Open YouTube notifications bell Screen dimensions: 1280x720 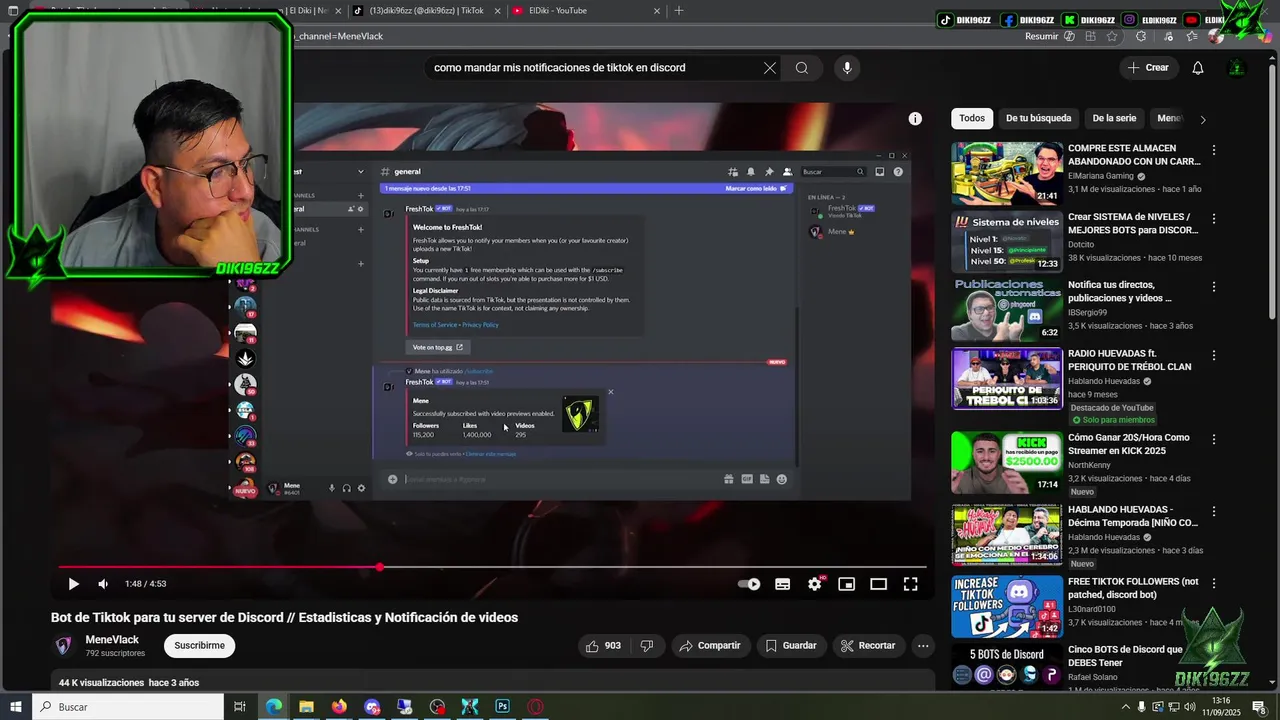(x=1198, y=68)
